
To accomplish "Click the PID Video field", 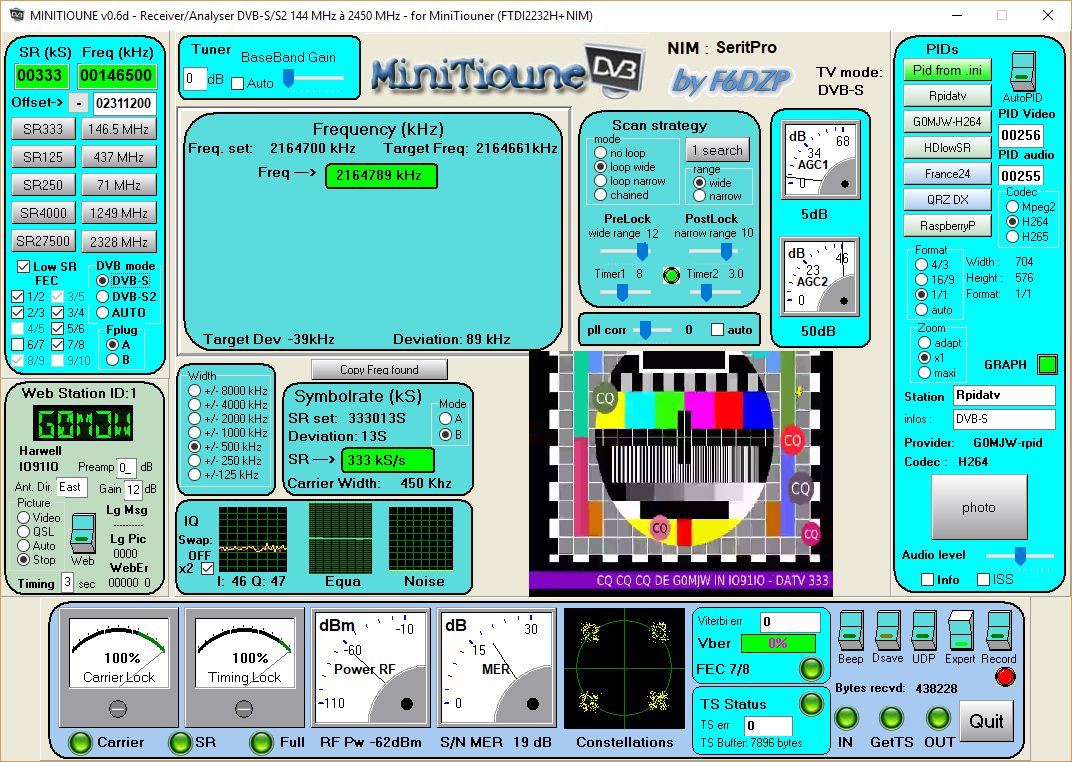I will coord(1021,135).
